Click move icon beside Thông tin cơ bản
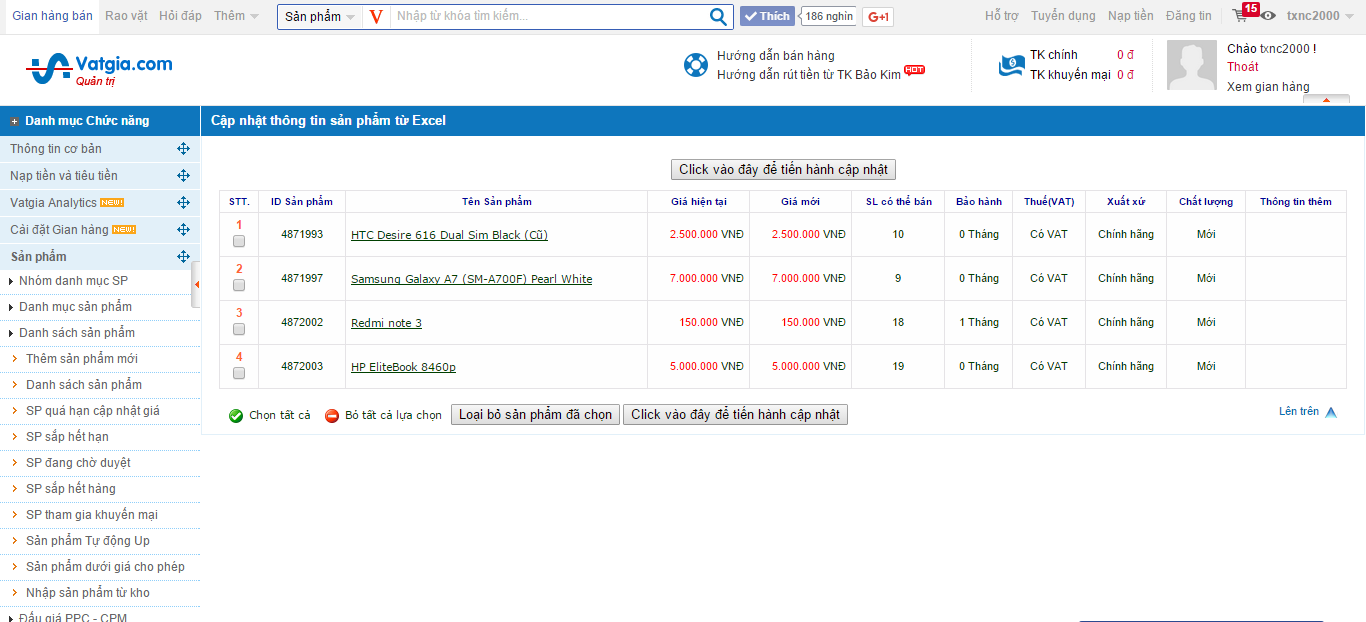 pyautogui.click(x=183, y=149)
